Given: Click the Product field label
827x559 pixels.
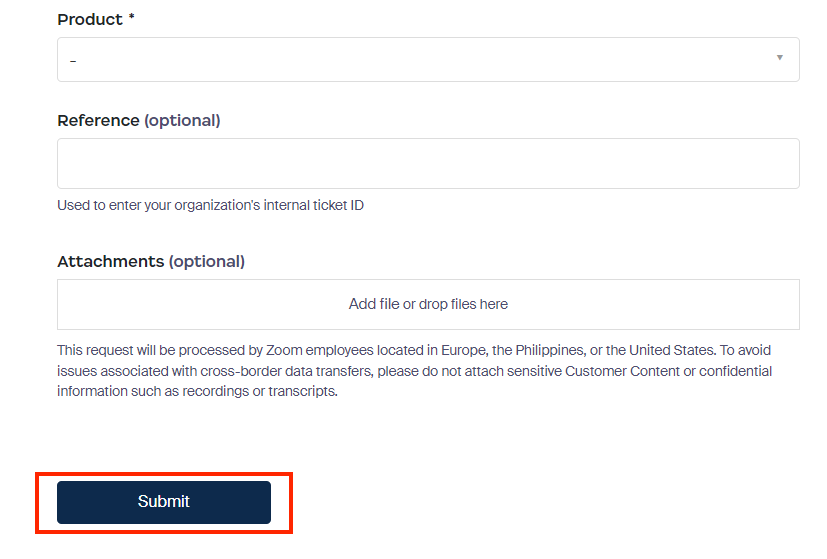Looking at the screenshot, I should tap(90, 20).
